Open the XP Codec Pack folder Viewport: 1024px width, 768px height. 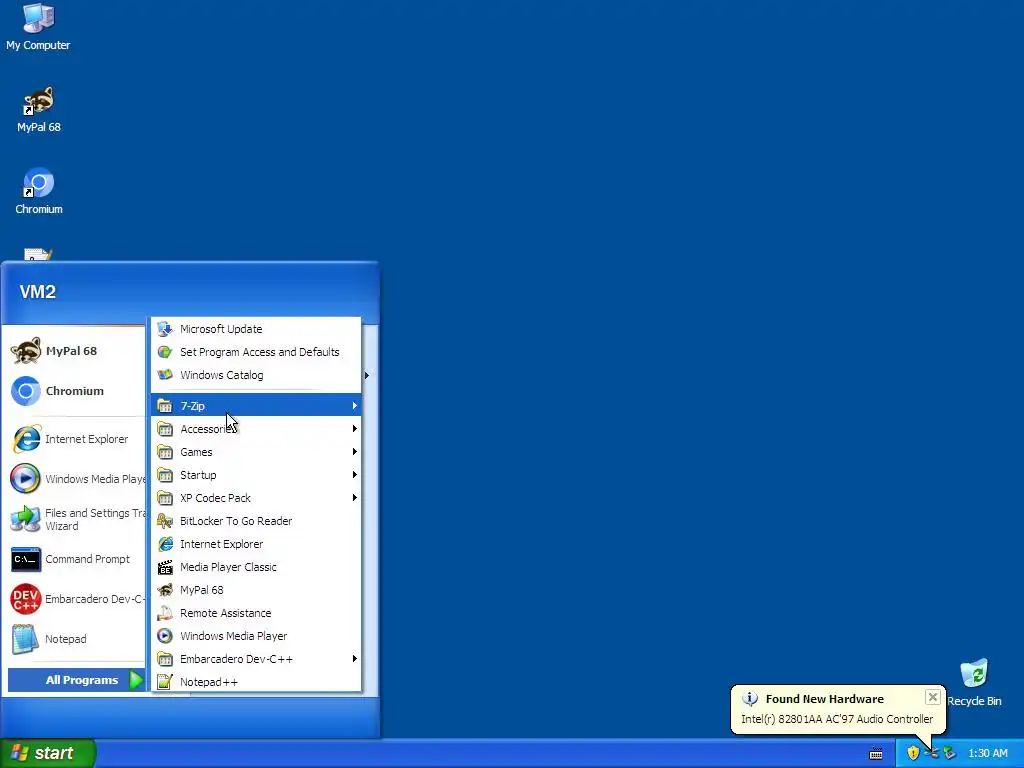(256, 498)
